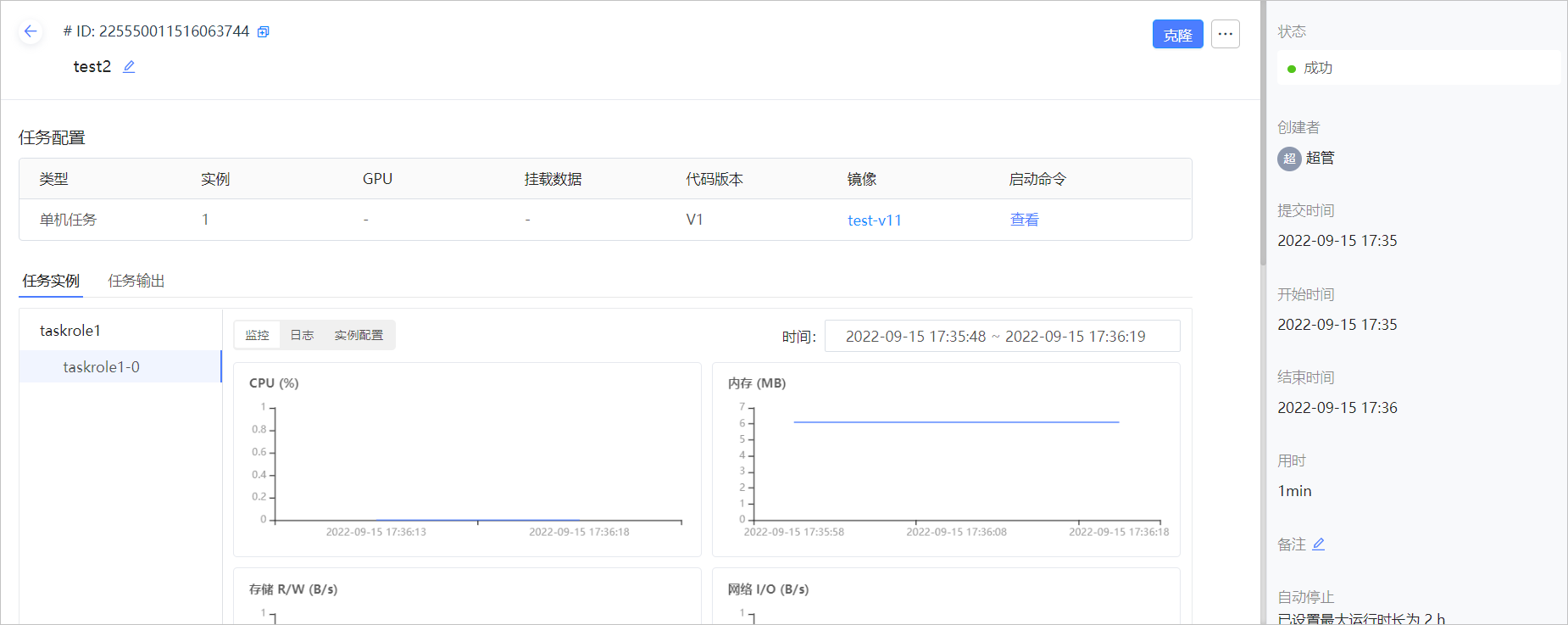Select the taskrole1-0 instance
Image resolution: width=1568 pixels, height=625 pixels.
click(120, 367)
